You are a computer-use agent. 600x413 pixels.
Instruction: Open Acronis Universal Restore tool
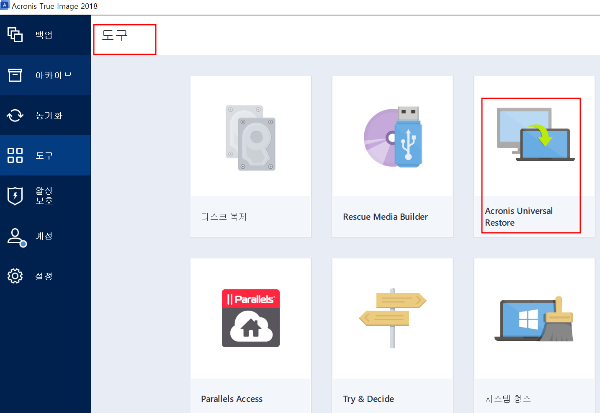point(534,157)
